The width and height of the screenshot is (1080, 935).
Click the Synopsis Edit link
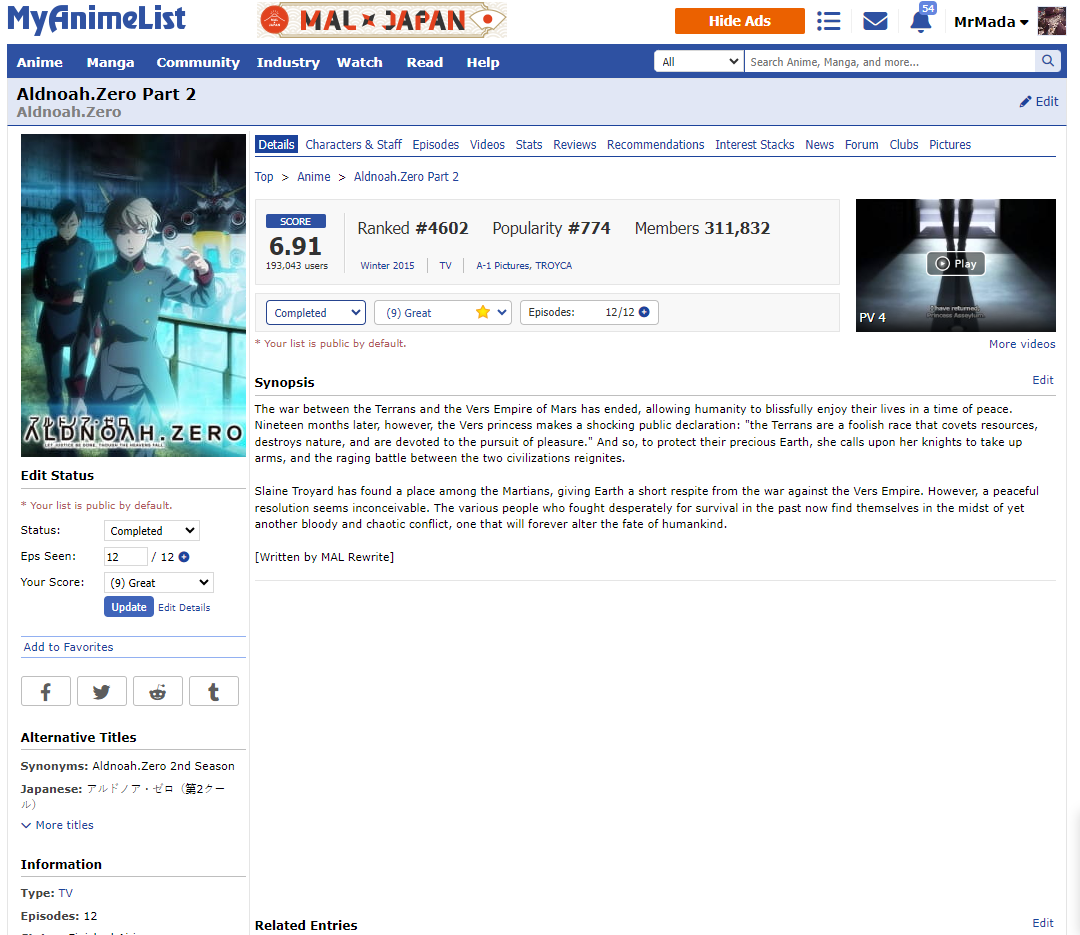click(1043, 380)
